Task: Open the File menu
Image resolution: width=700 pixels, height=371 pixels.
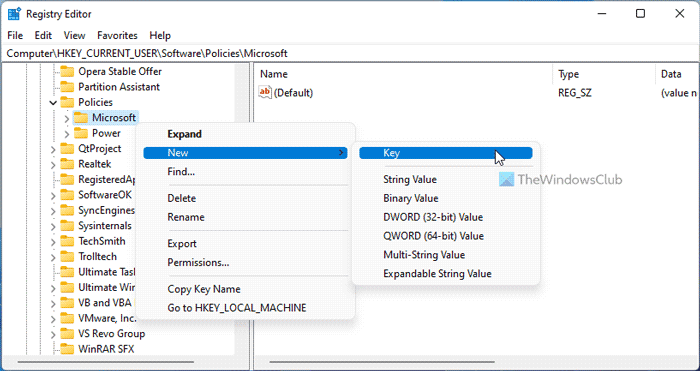Action: point(15,35)
